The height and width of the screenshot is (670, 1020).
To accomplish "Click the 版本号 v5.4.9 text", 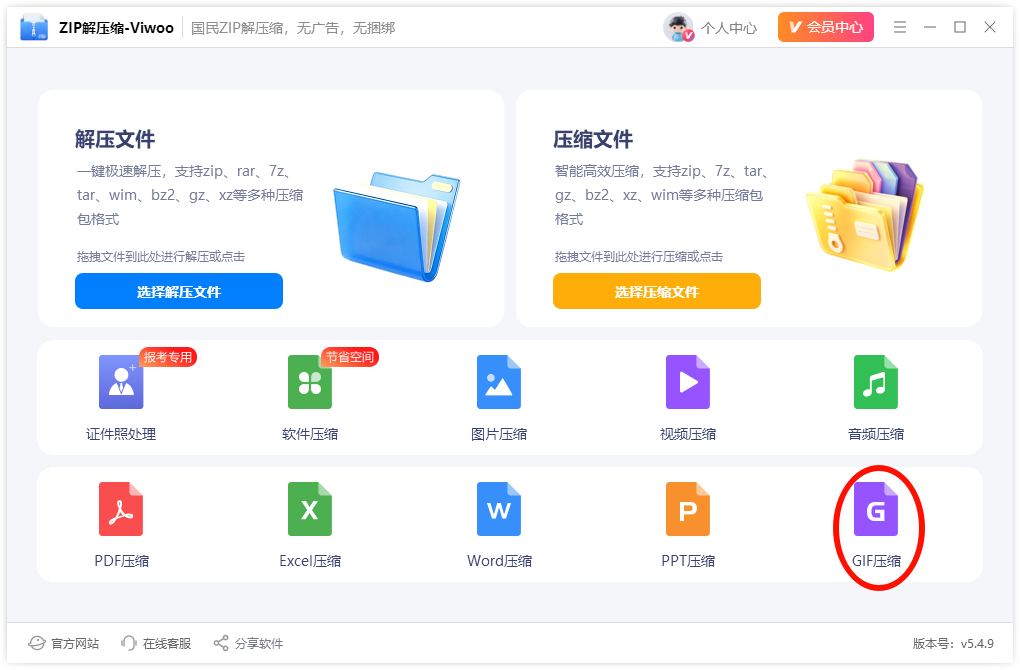I will click(953, 643).
